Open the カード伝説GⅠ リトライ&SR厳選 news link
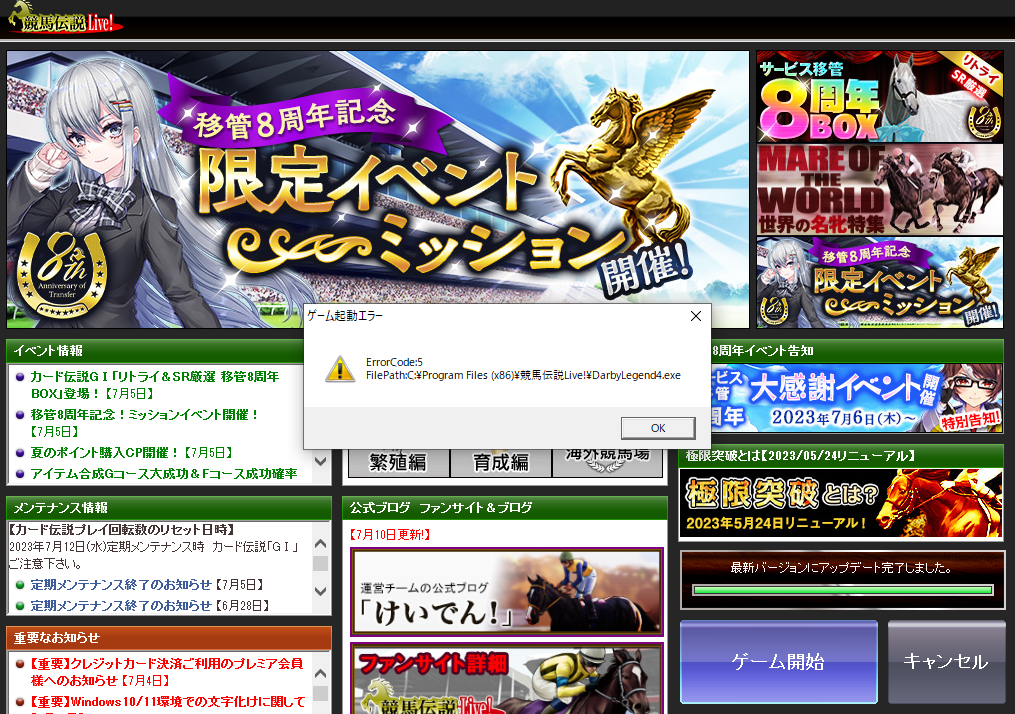The width and height of the screenshot is (1015, 714). pos(155,385)
